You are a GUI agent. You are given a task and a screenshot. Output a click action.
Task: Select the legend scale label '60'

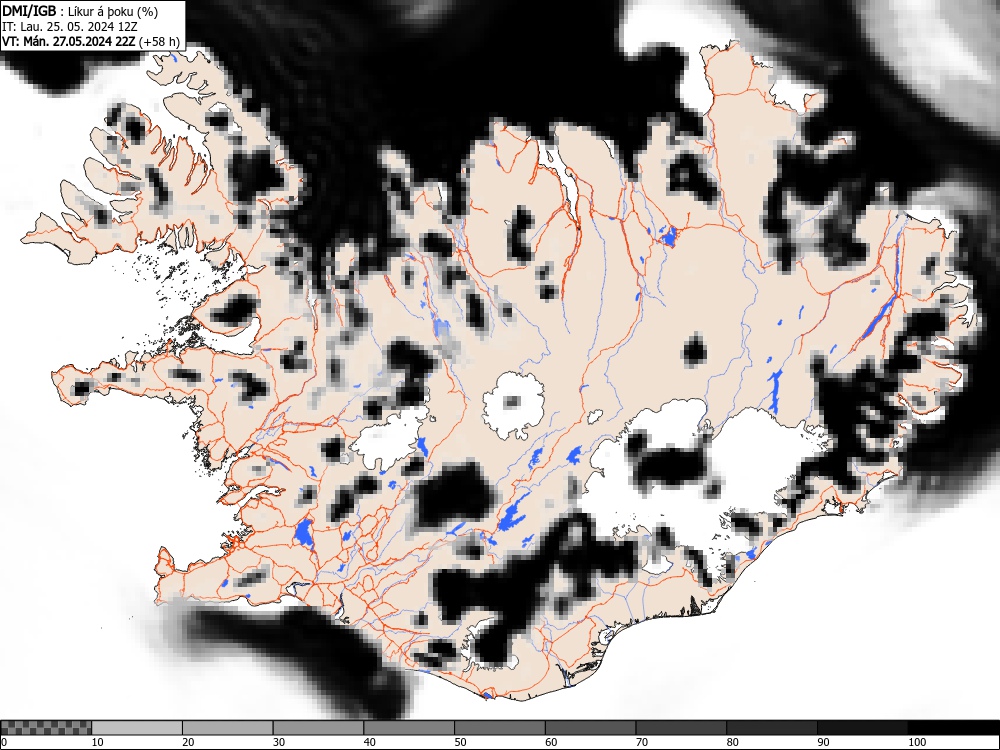coord(550,742)
